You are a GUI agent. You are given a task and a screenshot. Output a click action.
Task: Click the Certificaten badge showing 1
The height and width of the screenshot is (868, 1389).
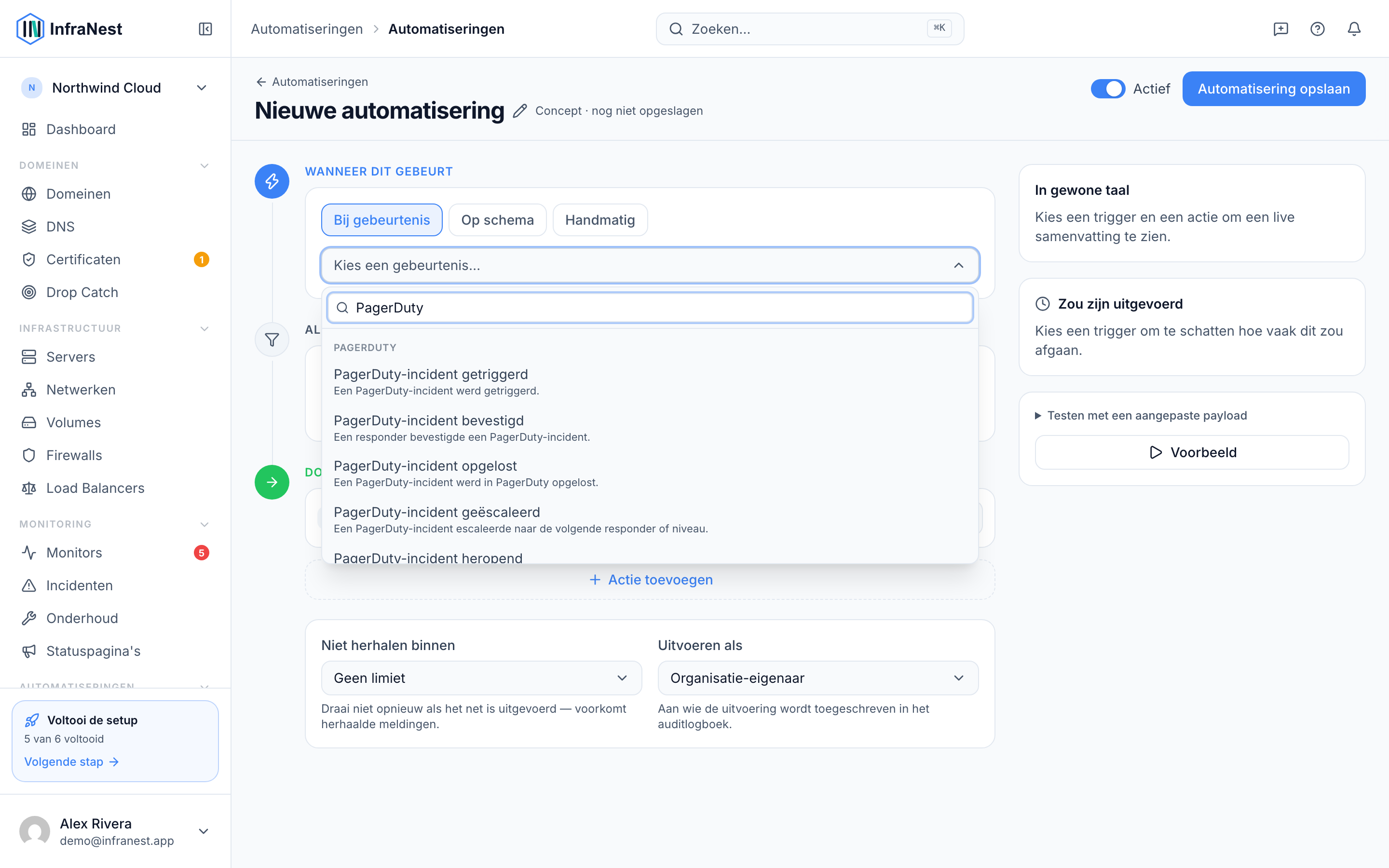click(x=201, y=259)
